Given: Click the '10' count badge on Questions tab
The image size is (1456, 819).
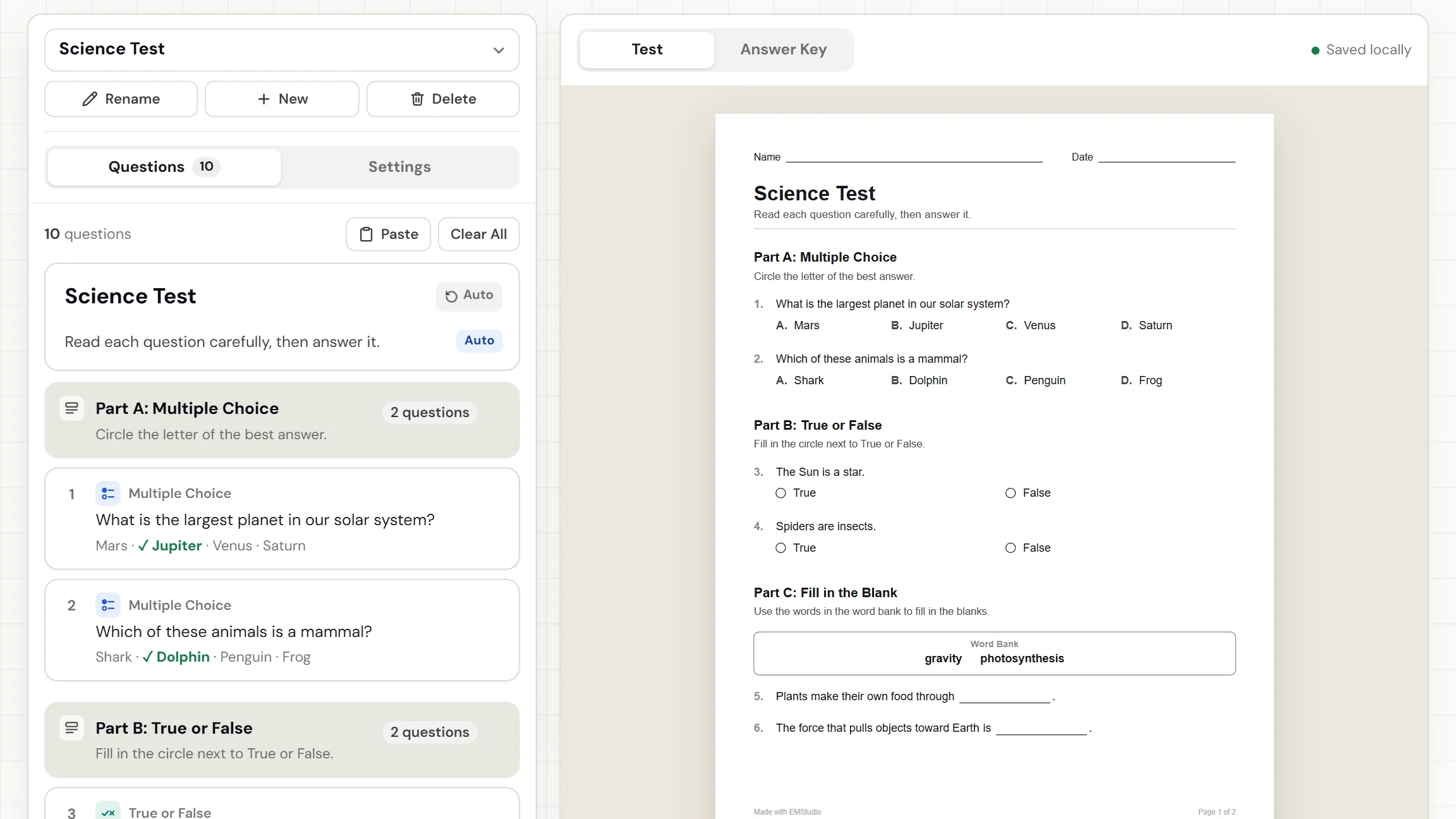Looking at the screenshot, I should (206, 167).
